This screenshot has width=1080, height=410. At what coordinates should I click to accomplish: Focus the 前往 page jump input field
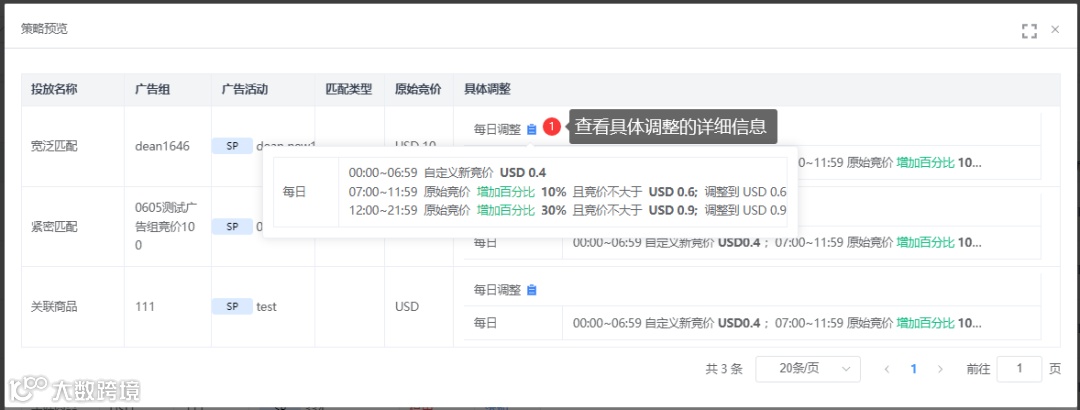tap(1019, 369)
